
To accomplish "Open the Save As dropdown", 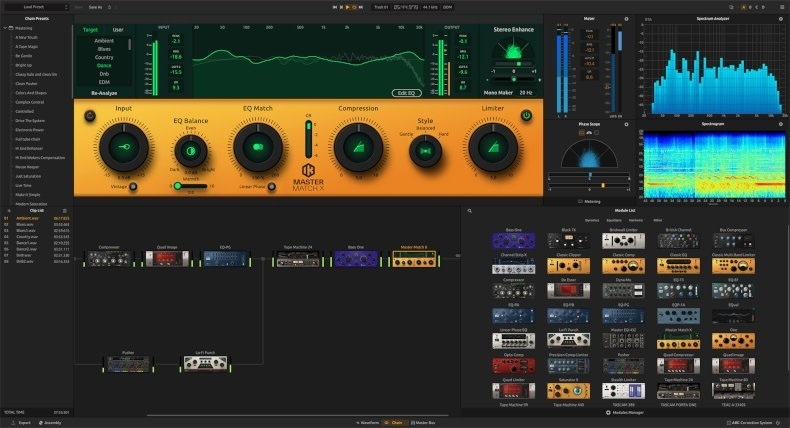I will (x=93, y=6).
